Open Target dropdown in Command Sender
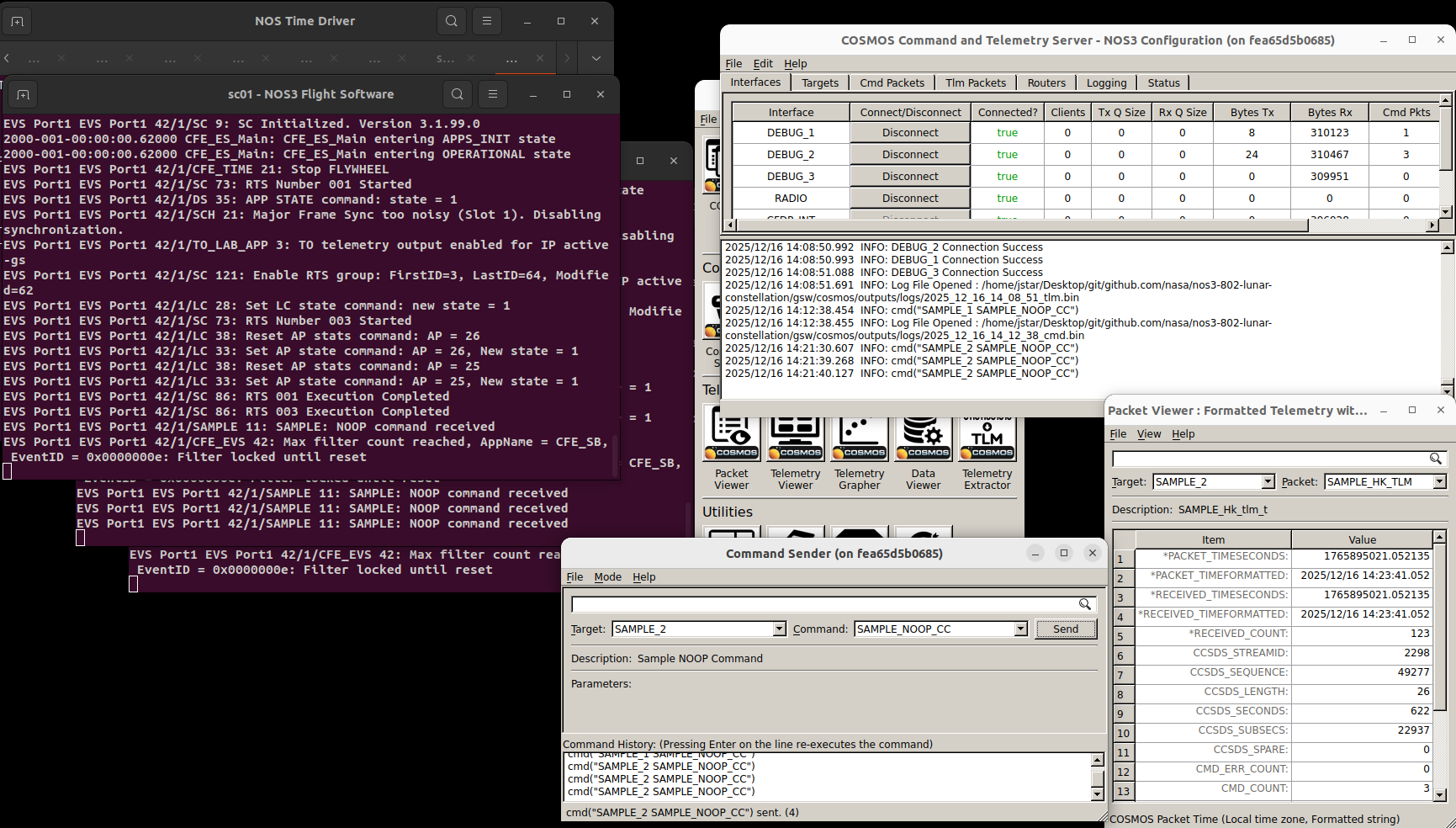The width and height of the screenshot is (1456, 828). (x=779, y=629)
